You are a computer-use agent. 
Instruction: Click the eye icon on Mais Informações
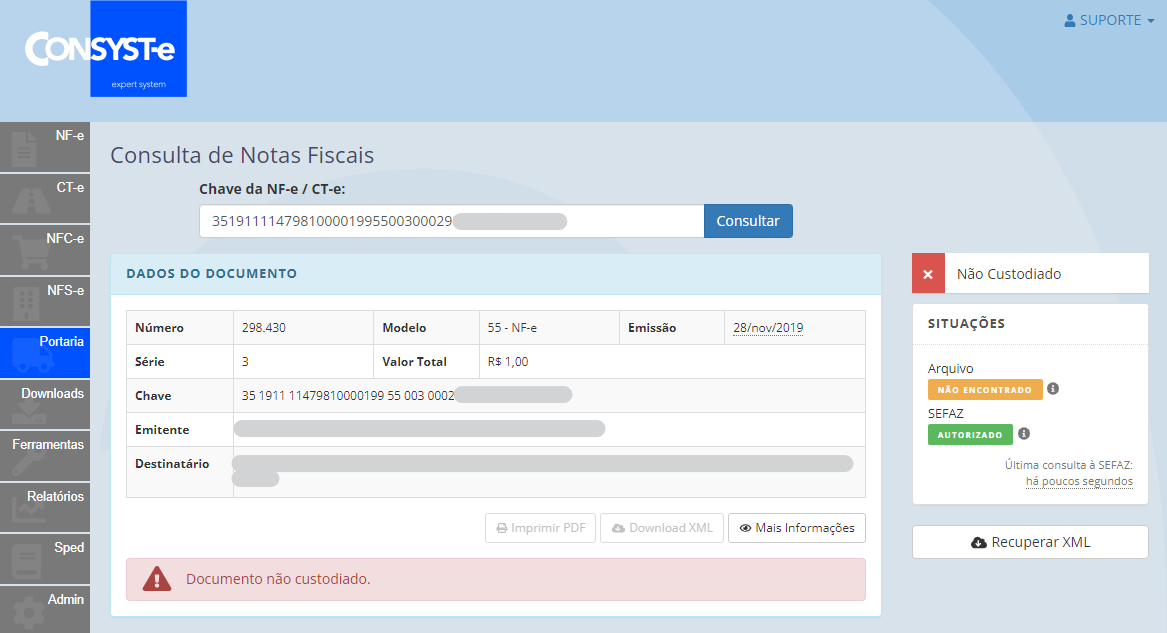pos(745,528)
